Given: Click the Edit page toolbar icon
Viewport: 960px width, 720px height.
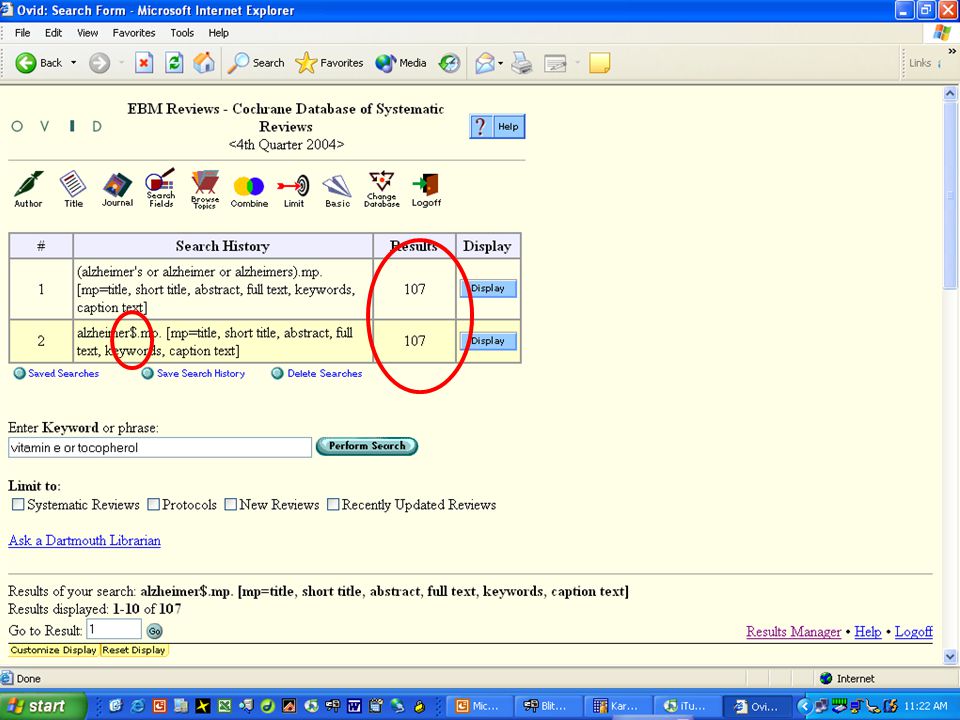Looking at the screenshot, I should click(x=555, y=62).
